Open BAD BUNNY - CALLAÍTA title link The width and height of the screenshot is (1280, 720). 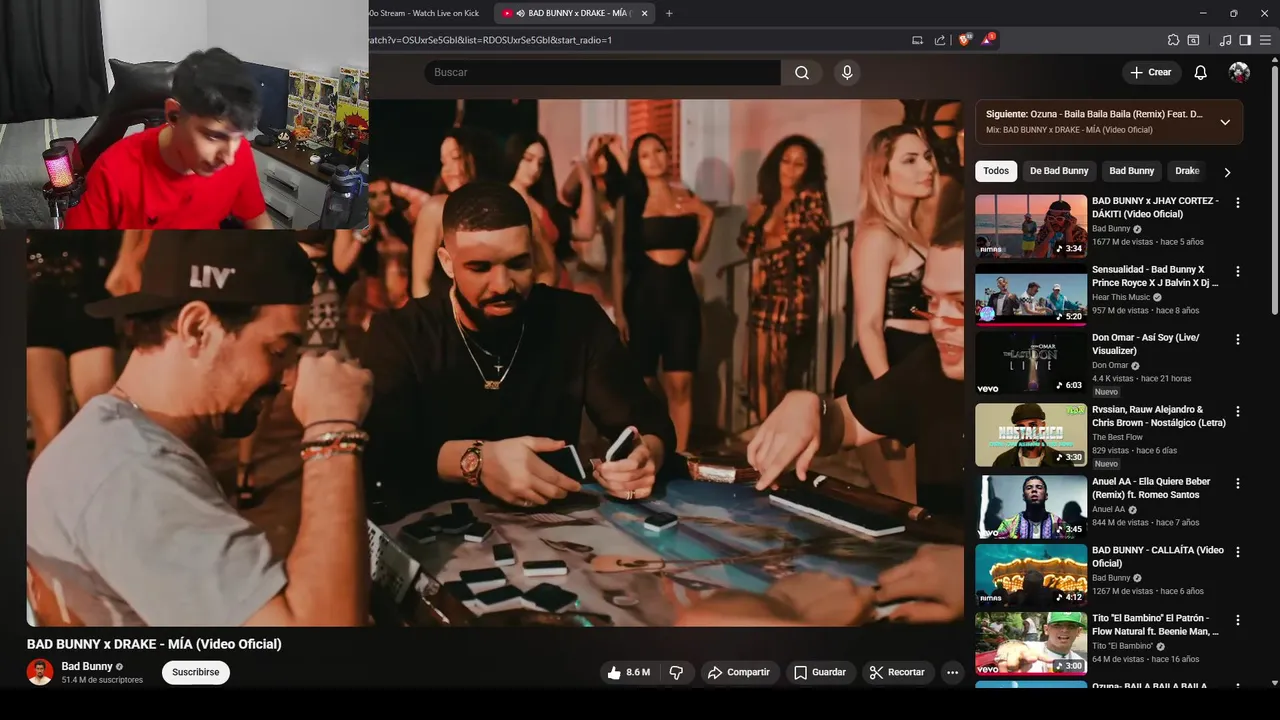(x=1157, y=557)
